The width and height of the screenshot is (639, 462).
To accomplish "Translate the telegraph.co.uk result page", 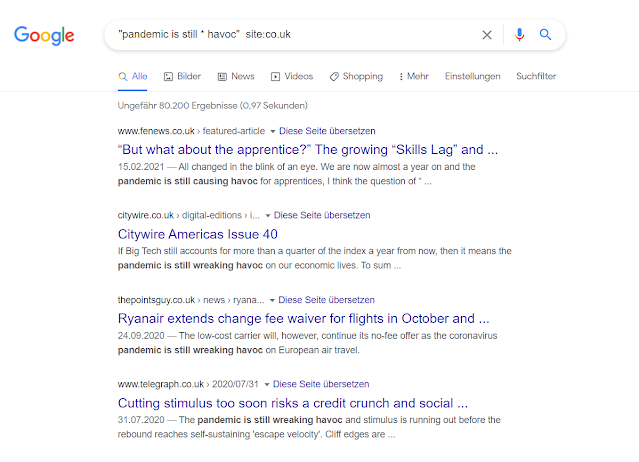I will (x=321, y=384).
